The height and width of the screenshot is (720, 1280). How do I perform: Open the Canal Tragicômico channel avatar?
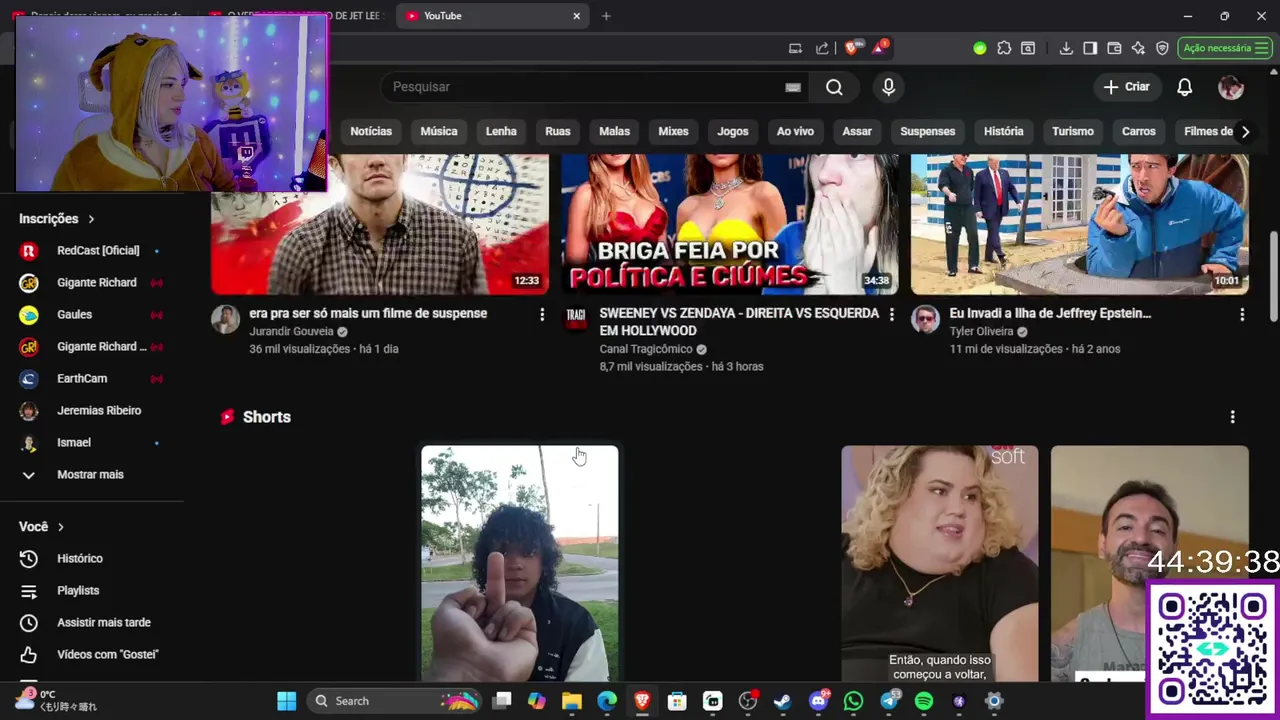576,319
